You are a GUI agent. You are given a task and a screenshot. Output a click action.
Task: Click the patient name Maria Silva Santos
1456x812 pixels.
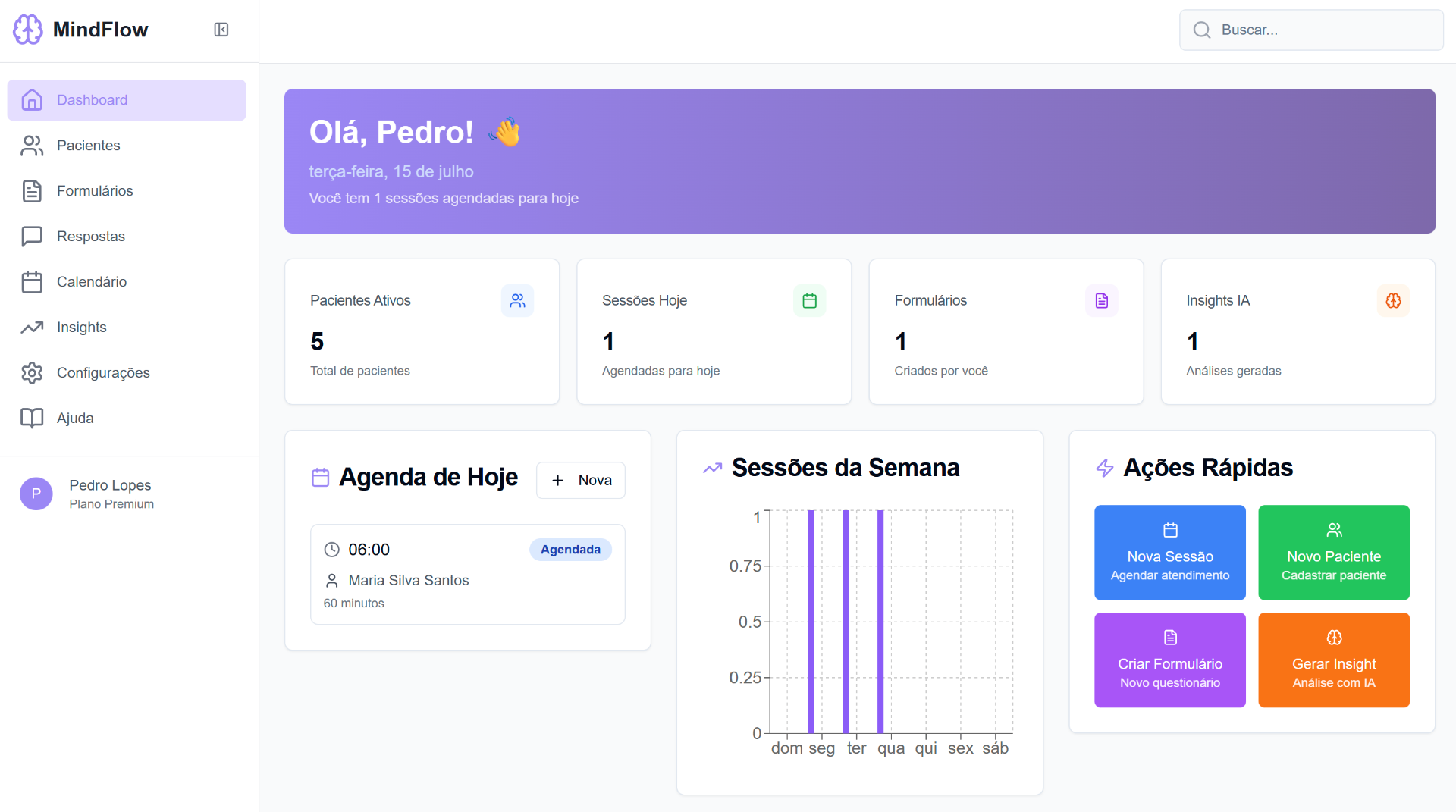(x=409, y=580)
